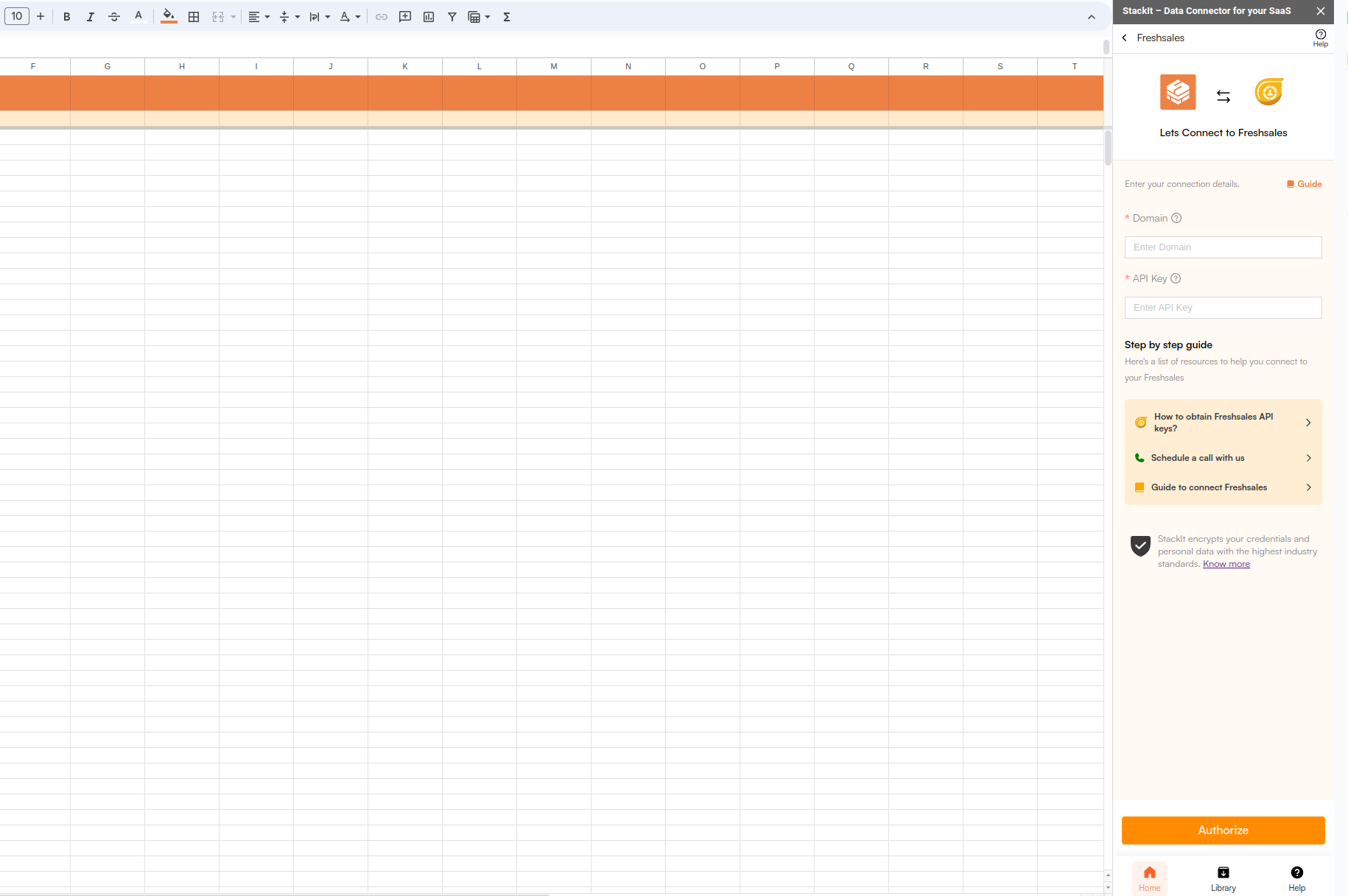Click the StackIt logo icon
Screen dimensions: 1348x896
point(1178,92)
